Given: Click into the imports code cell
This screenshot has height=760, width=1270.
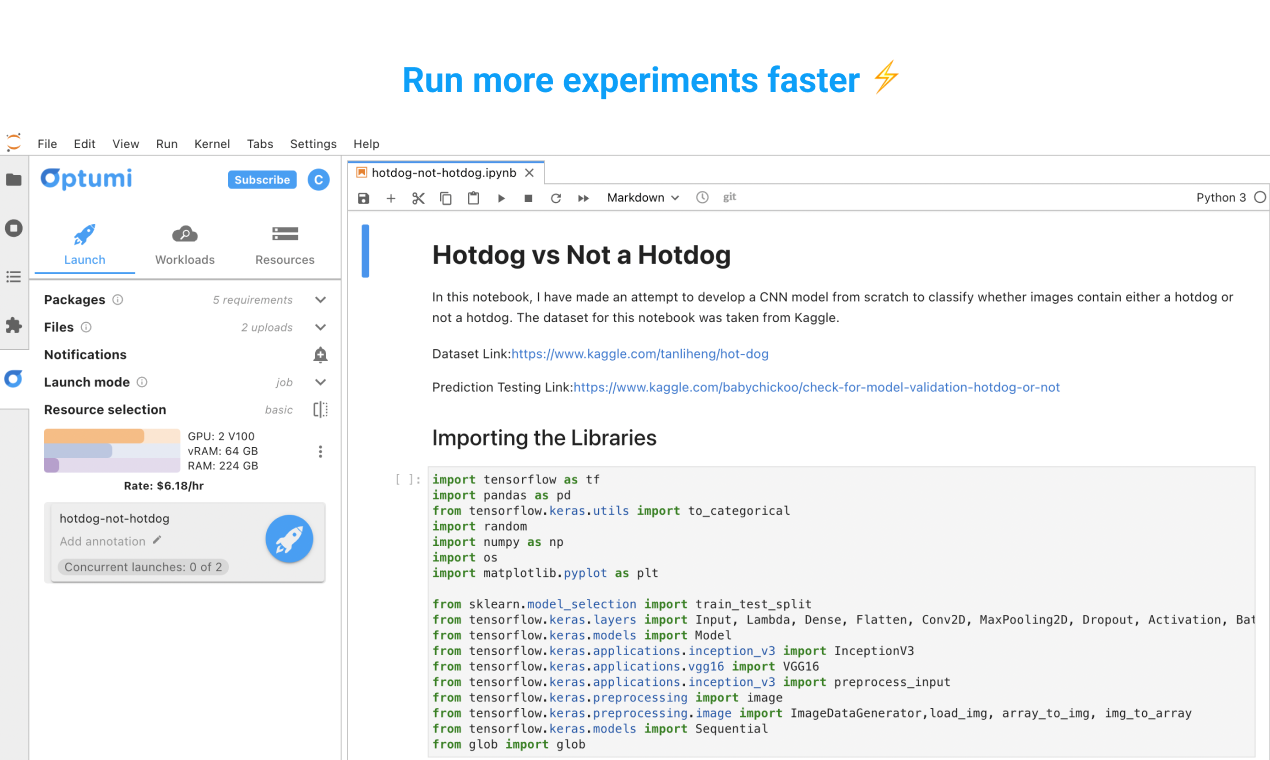Looking at the screenshot, I should tap(841, 612).
